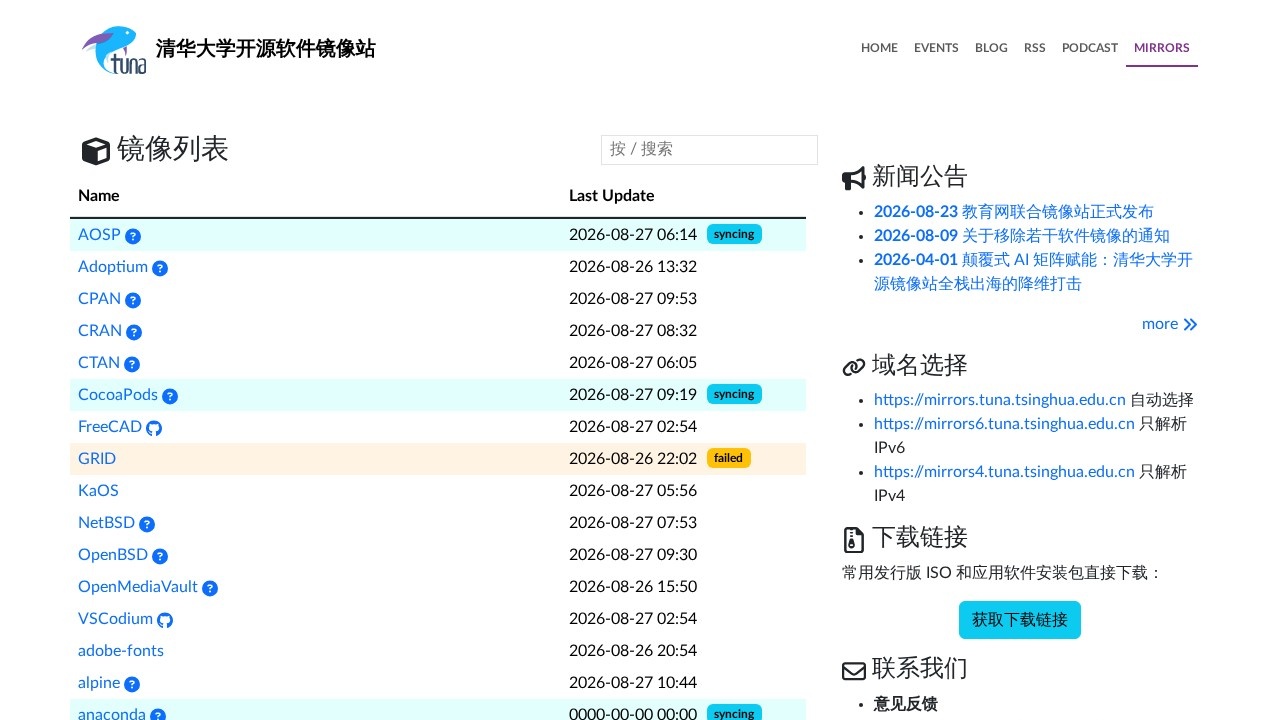Open help icon next to OpenMediaVault

210,588
